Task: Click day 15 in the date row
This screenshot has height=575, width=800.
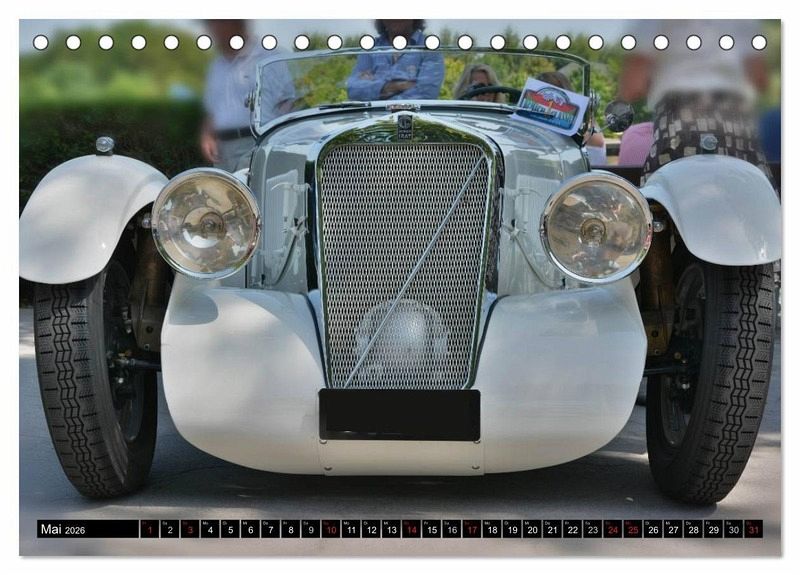Action: [432, 529]
